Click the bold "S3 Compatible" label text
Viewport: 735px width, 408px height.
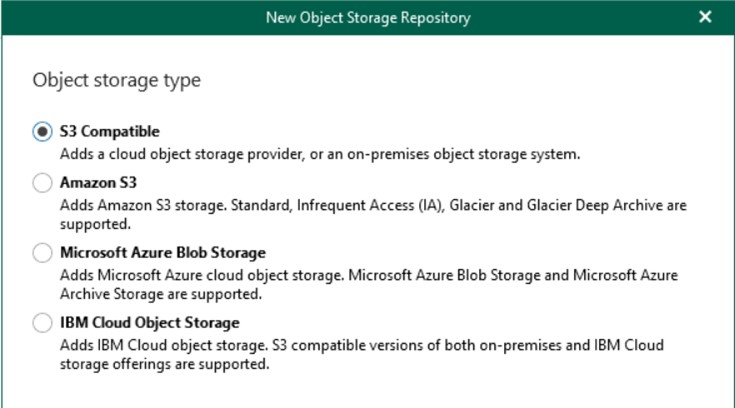pyautogui.click(x=110, y=131)
